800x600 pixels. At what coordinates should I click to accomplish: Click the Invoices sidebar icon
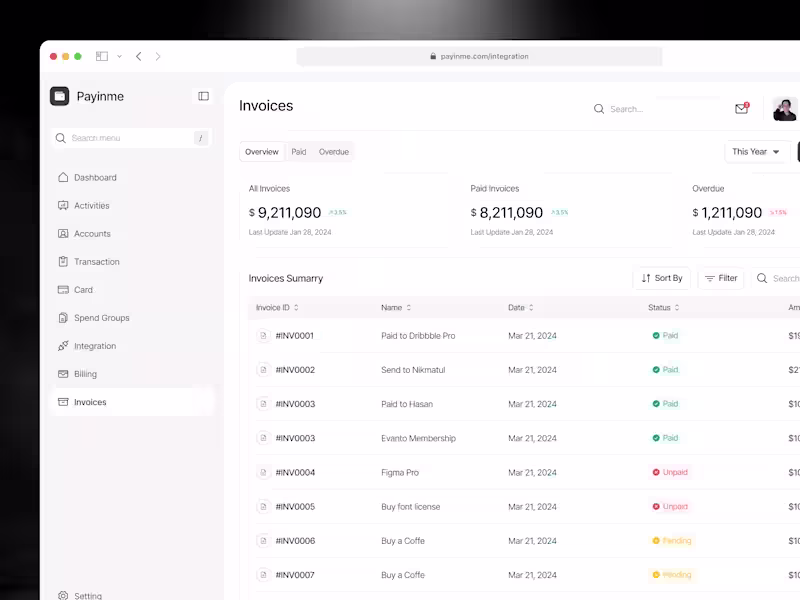click(63, 402)
